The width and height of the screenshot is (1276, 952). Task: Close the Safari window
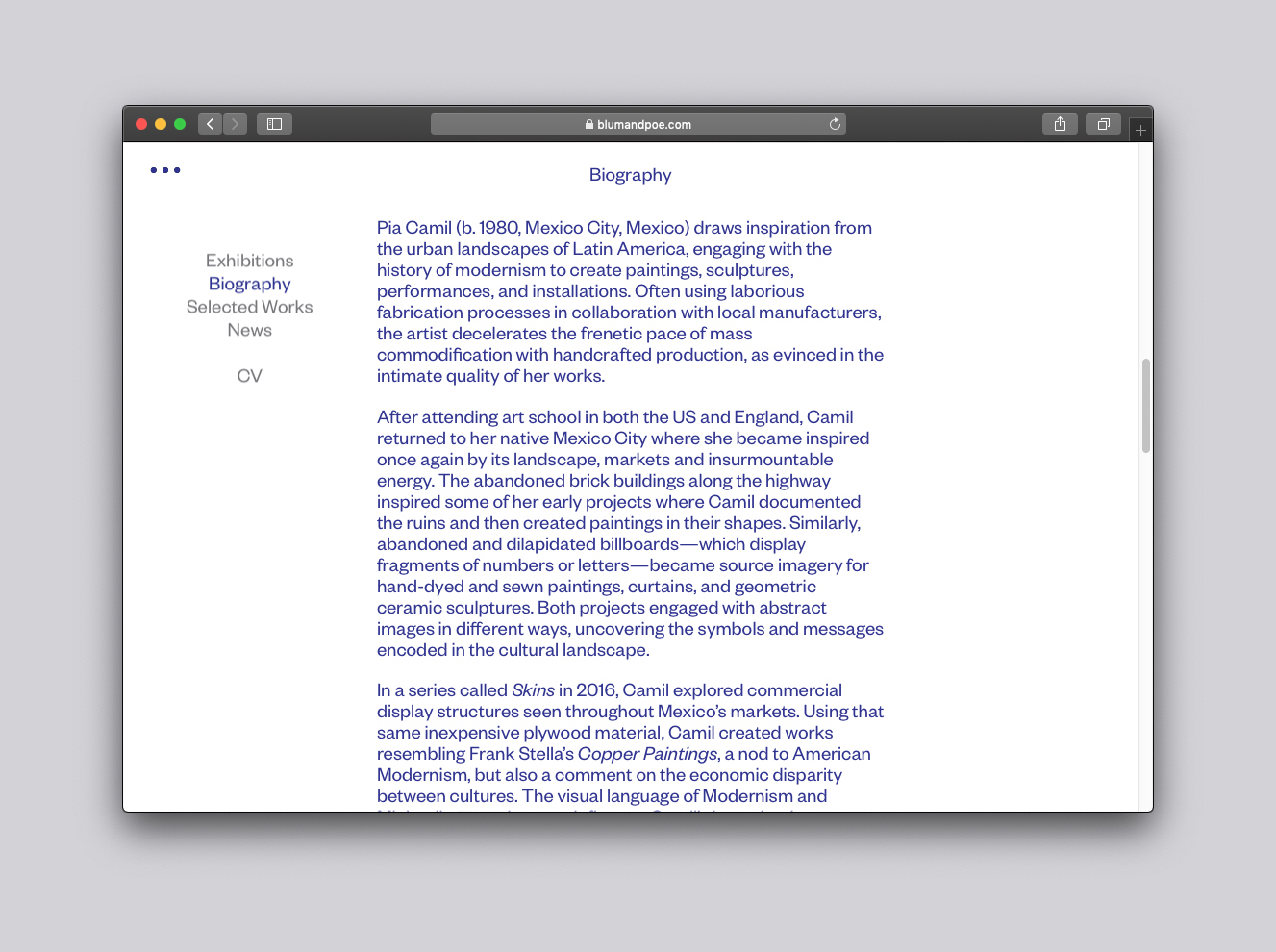pos(141,124)
